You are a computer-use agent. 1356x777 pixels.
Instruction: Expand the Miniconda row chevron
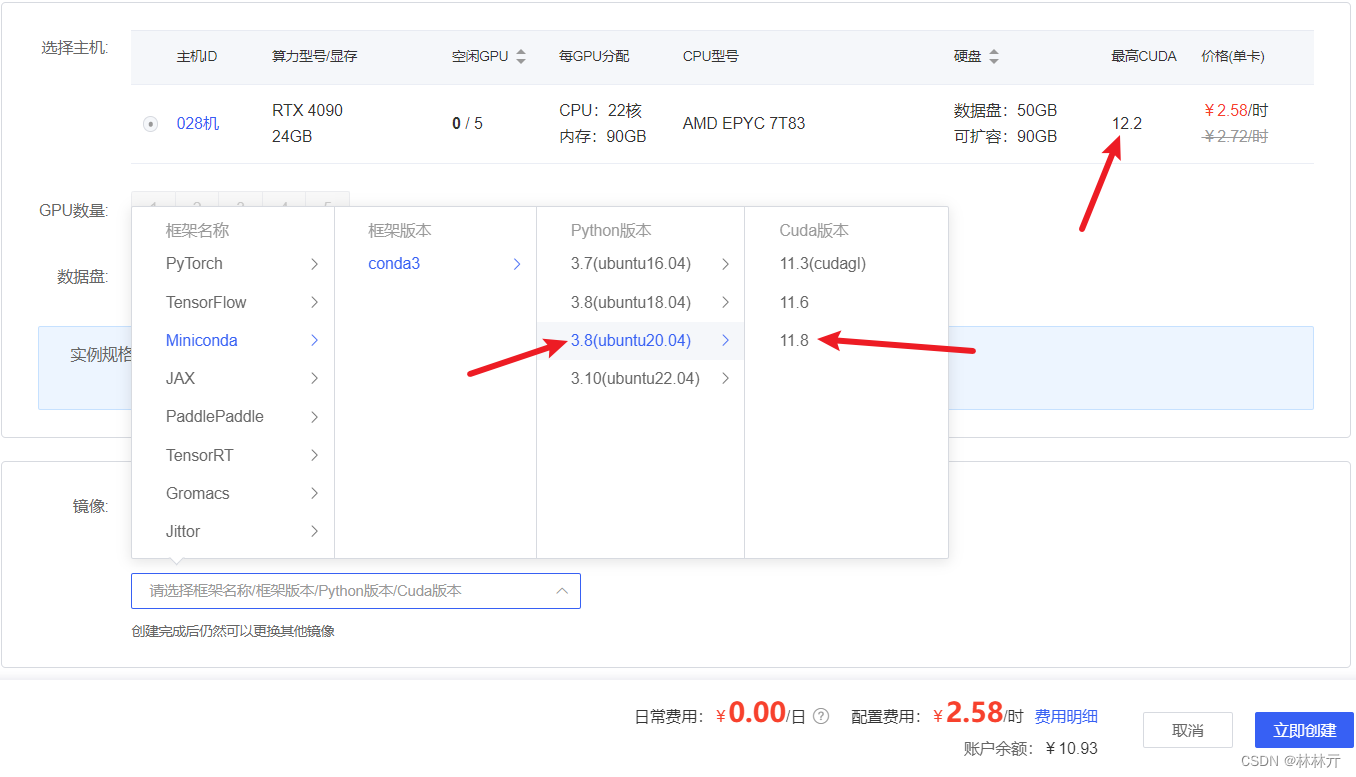click(x=314, y=340)
